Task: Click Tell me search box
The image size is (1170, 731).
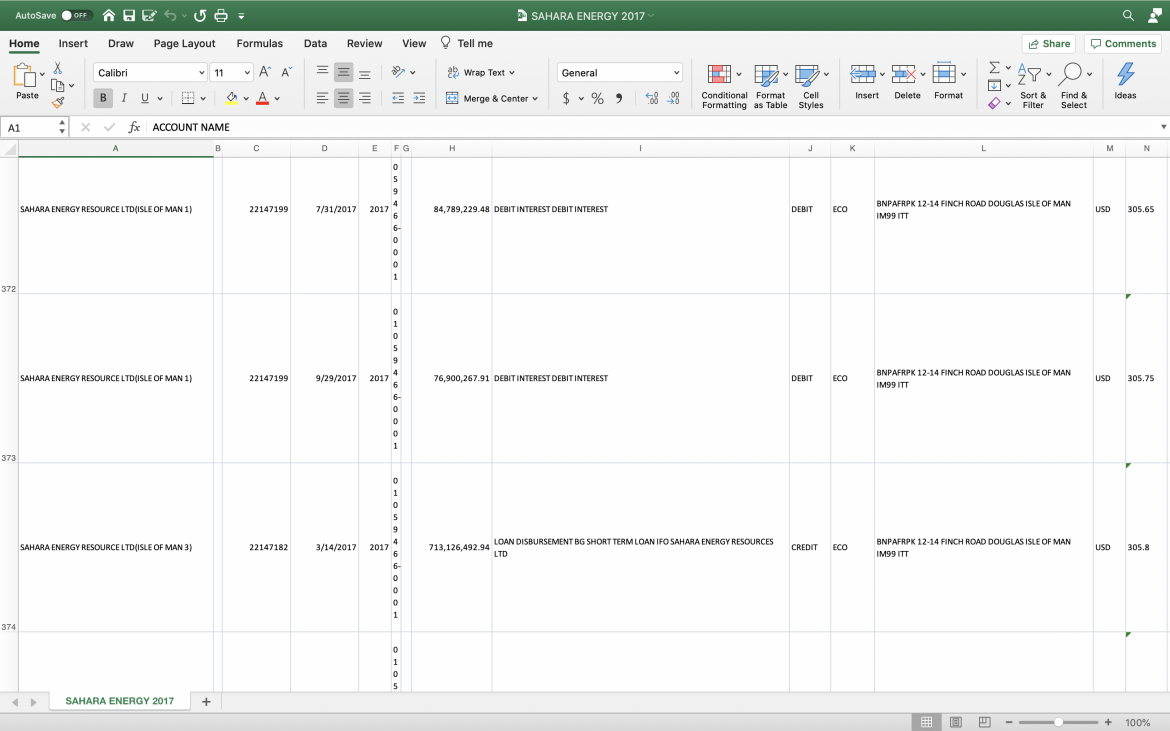Action: coord(466,43)
